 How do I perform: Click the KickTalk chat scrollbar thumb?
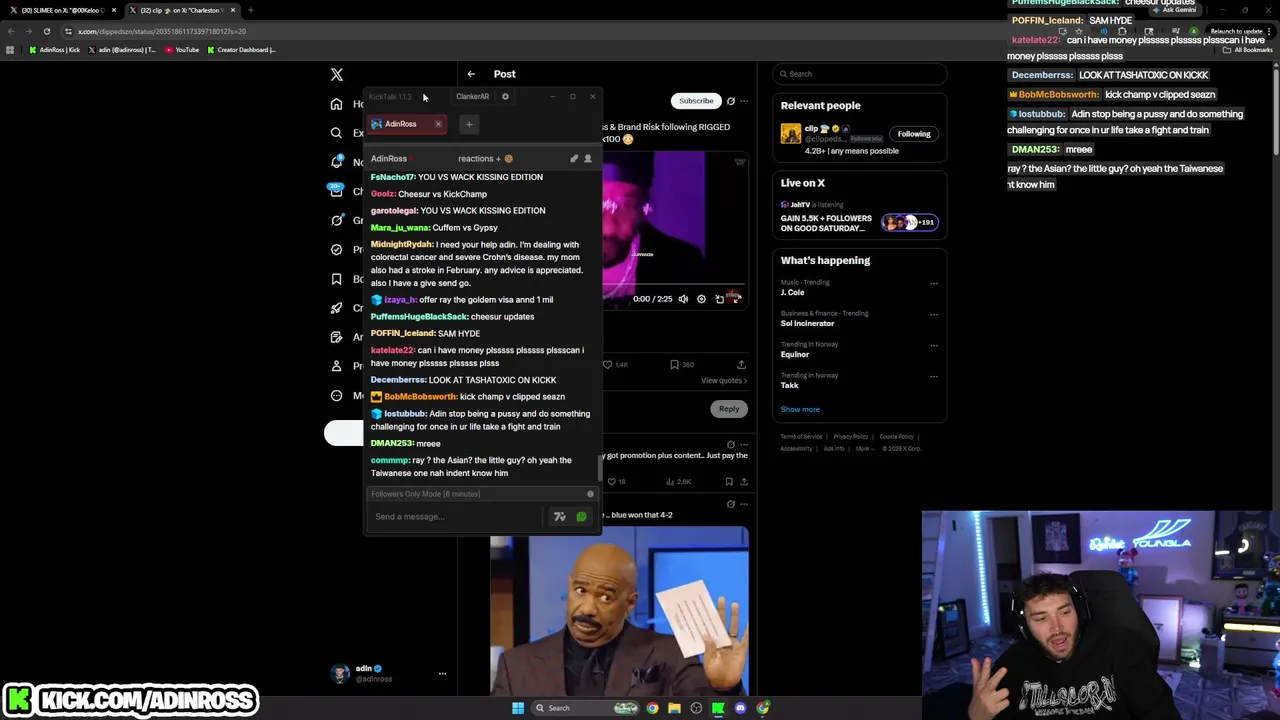[600, 468]
